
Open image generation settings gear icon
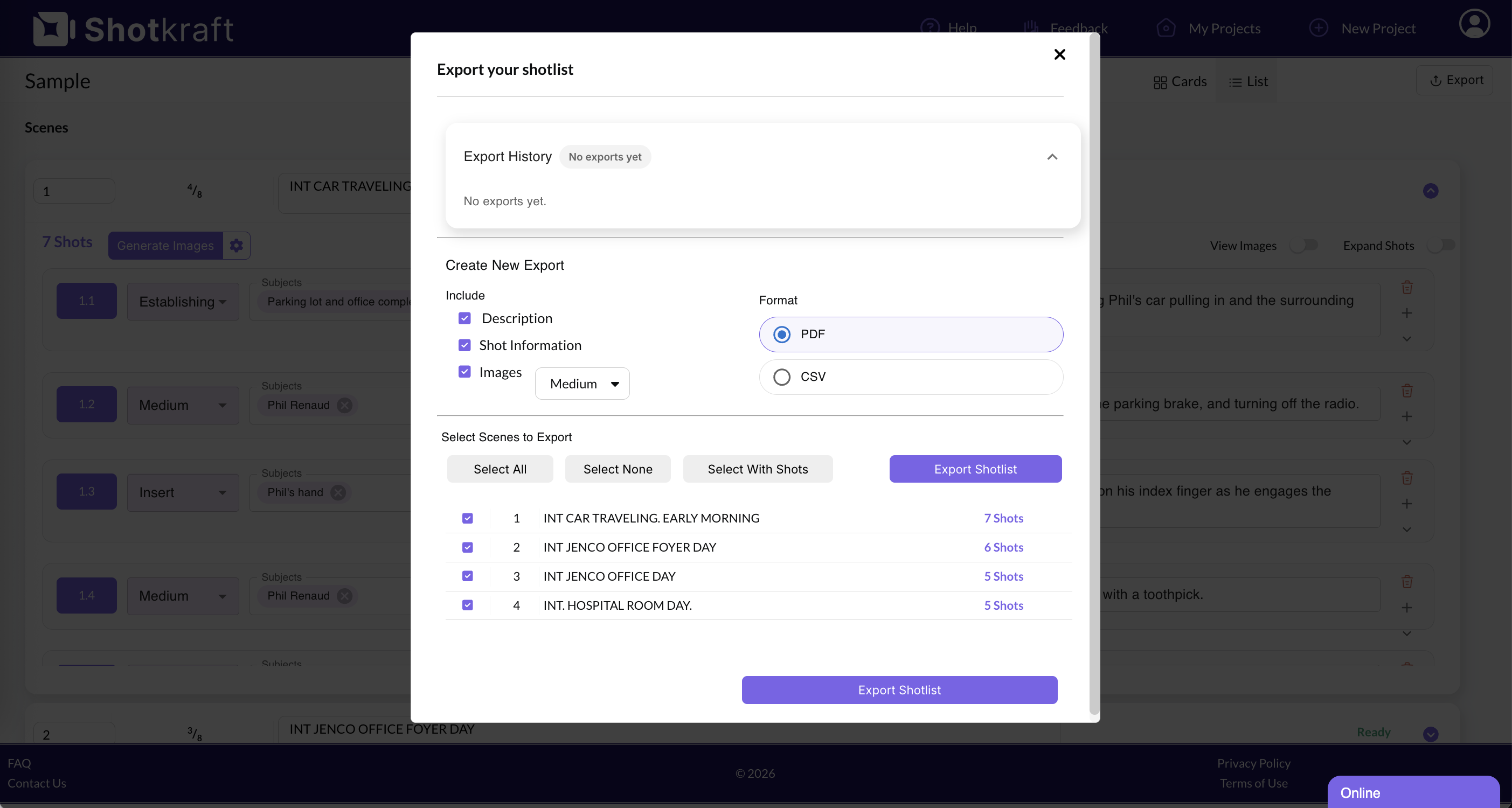pos(236,245)
